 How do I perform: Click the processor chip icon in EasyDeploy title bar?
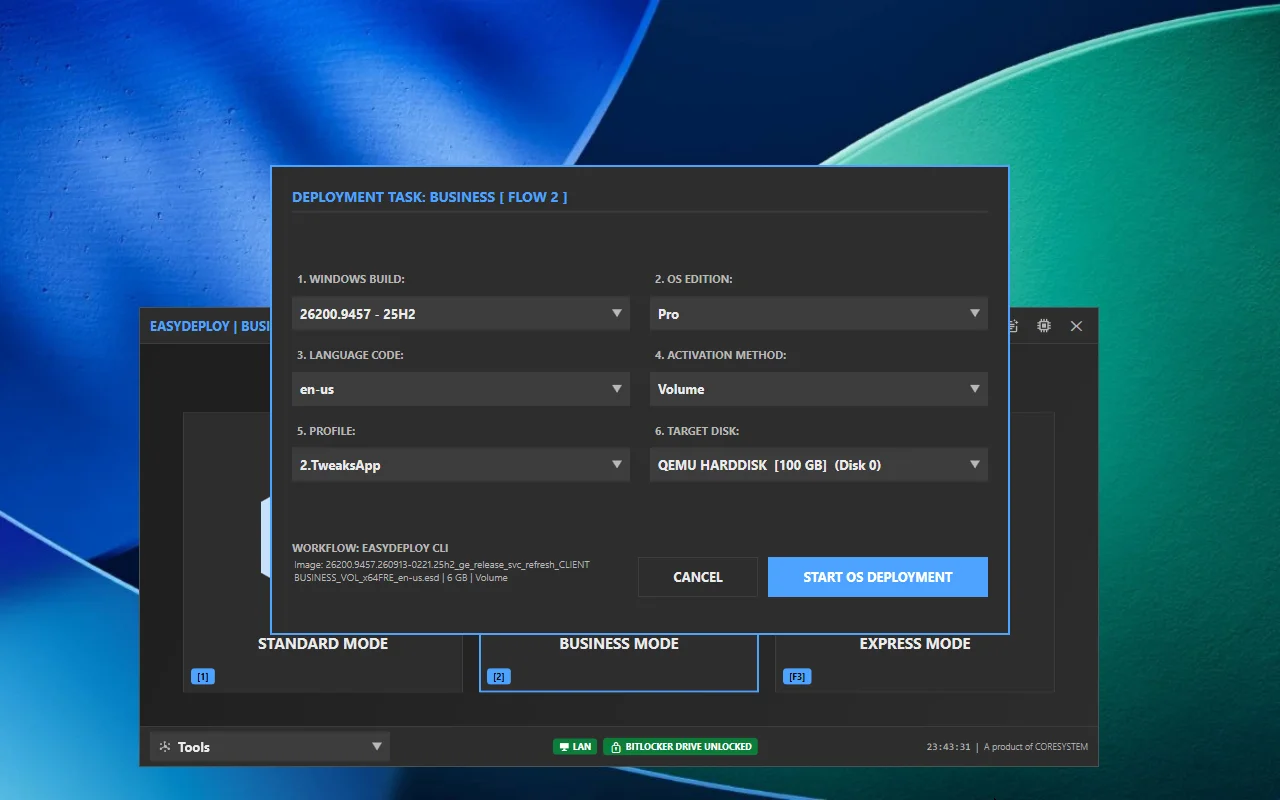pyautogui.click(x=1044, y=326)
